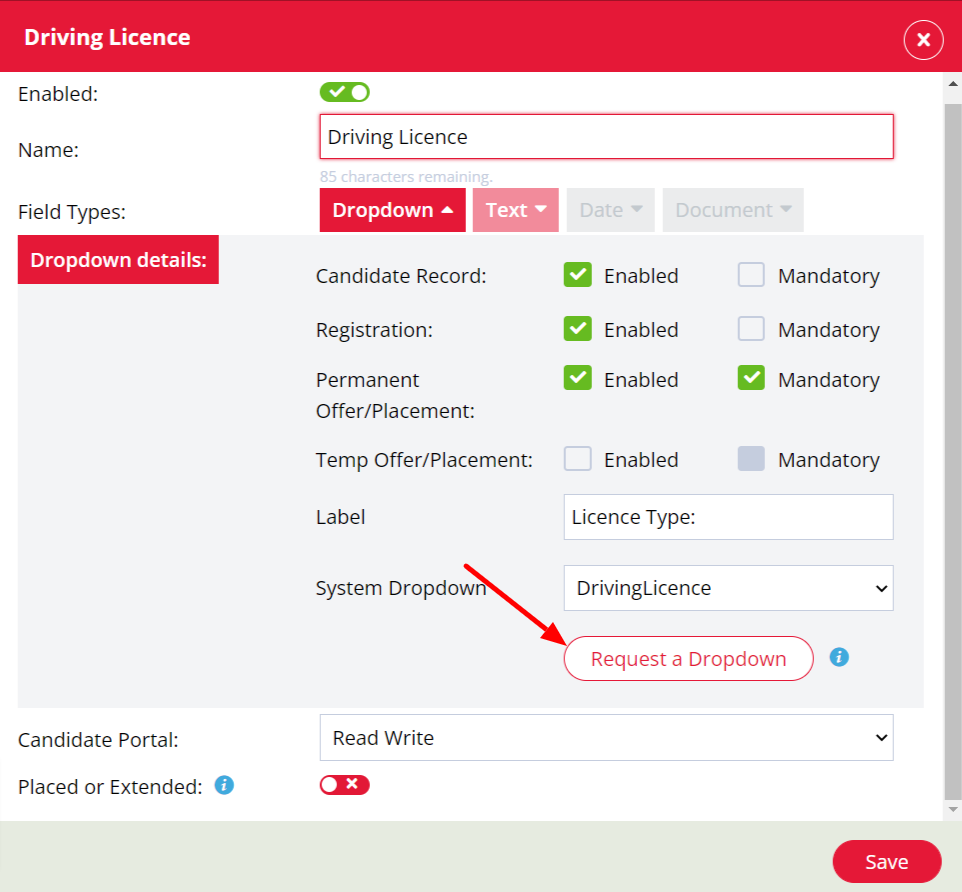The width and height of the screenshot is (962, 892).
Task: Collapse the Dropdown field type
Action: point(393,210)
